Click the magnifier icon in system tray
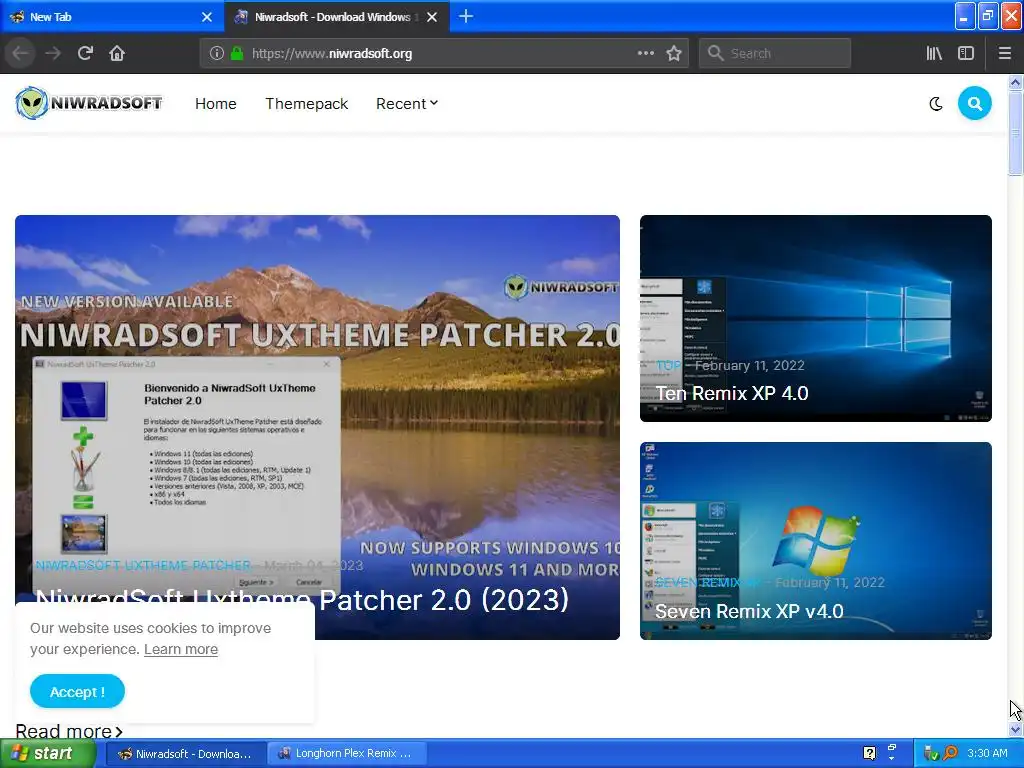Screen dimensions: 1024x768 pyautogui.click(x=951, y=753)
